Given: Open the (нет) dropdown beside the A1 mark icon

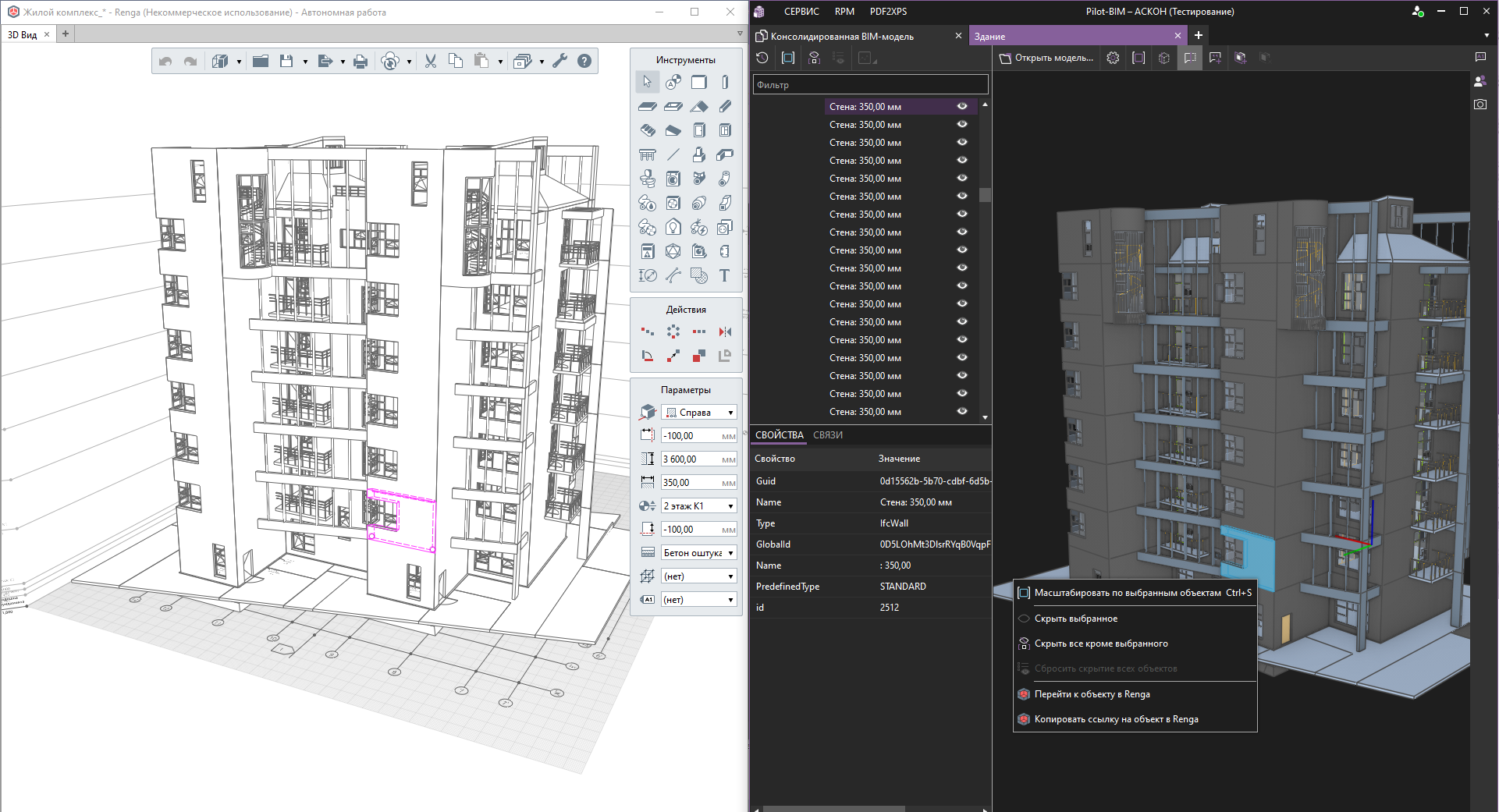Looking at the screenshot, I should tap(699, 600).
